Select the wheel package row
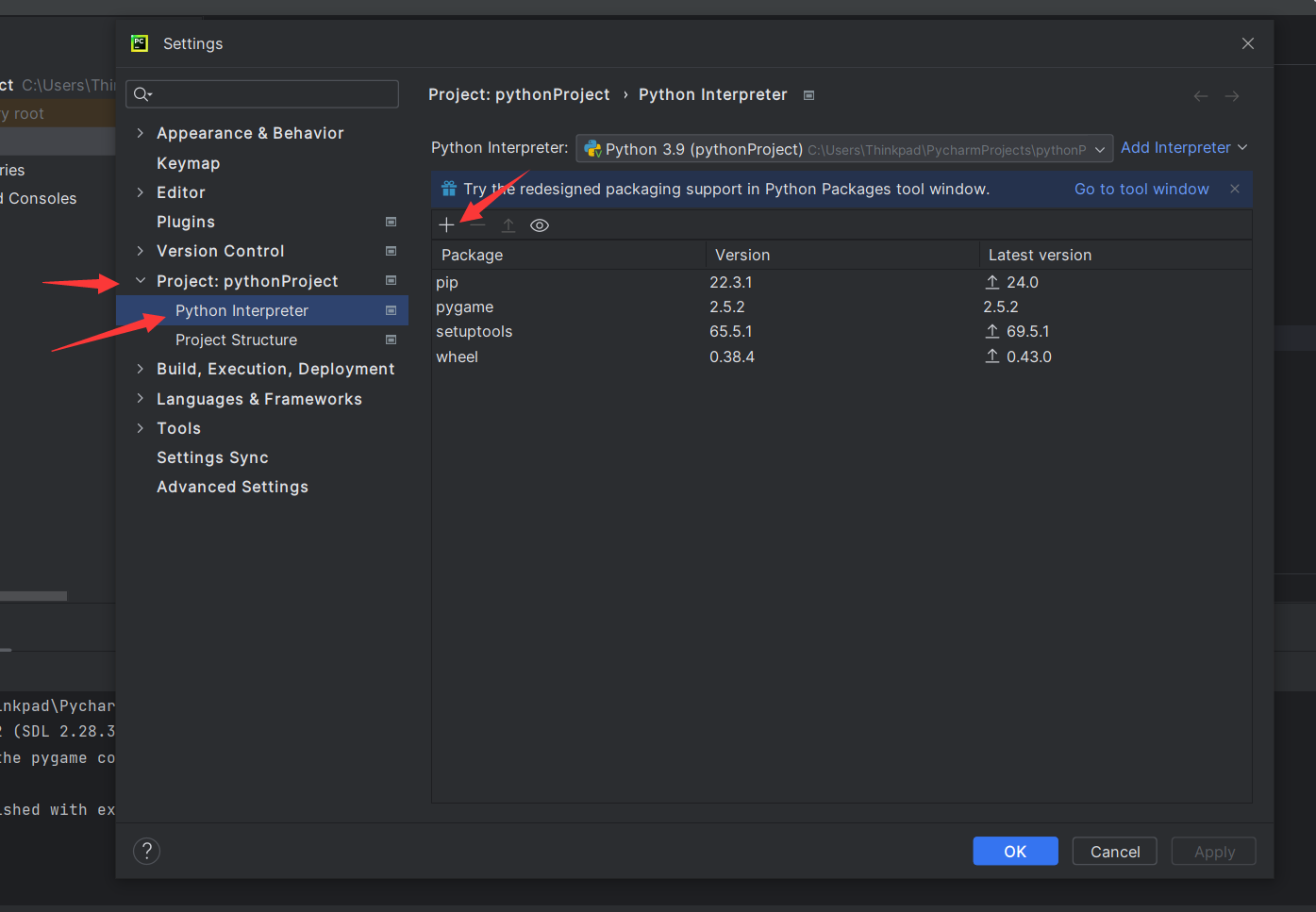The width and height of the screenshot is (1316, 912). [x=841, y=357]
